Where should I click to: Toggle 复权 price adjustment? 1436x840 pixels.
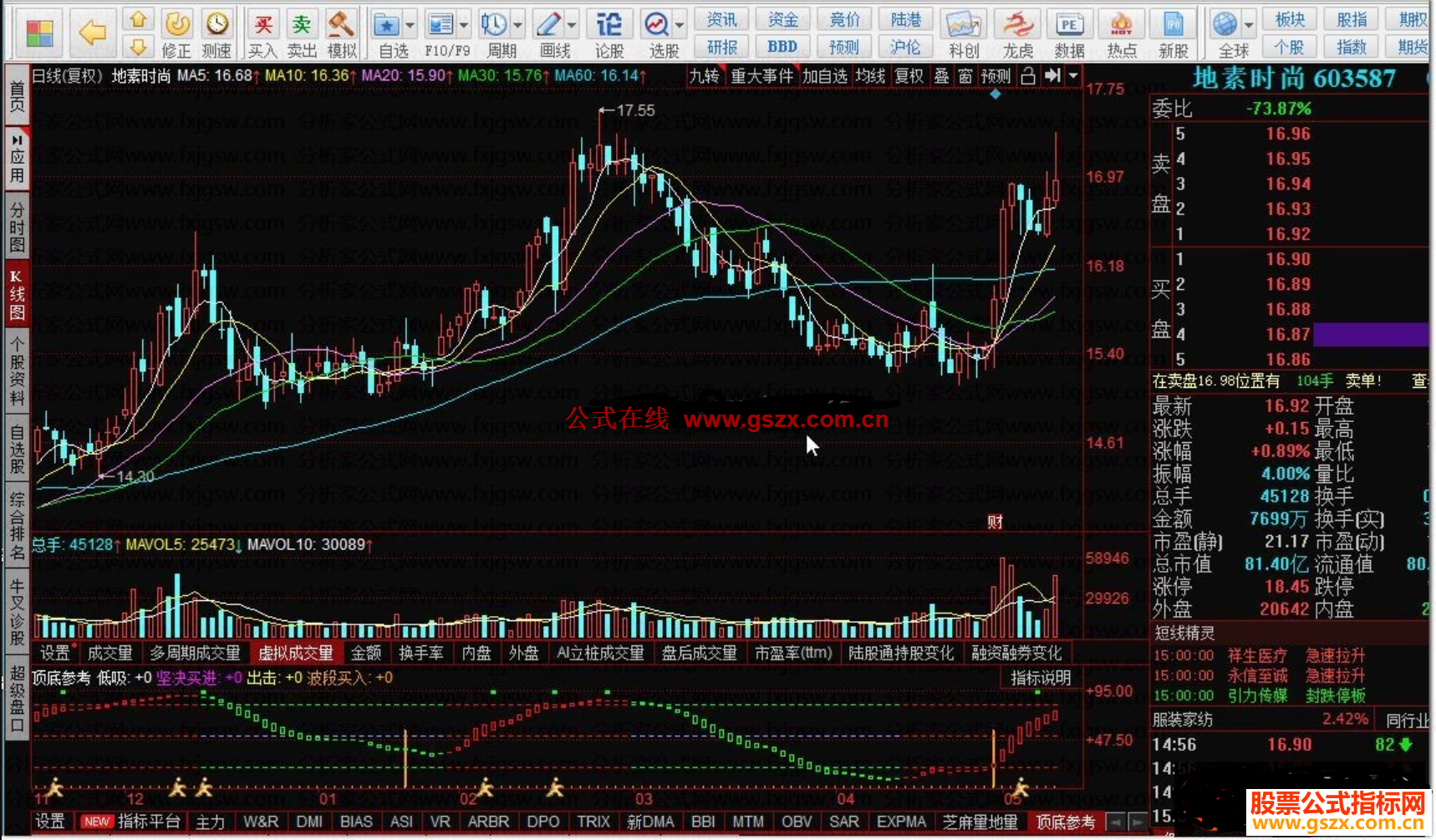coord(909,76)
